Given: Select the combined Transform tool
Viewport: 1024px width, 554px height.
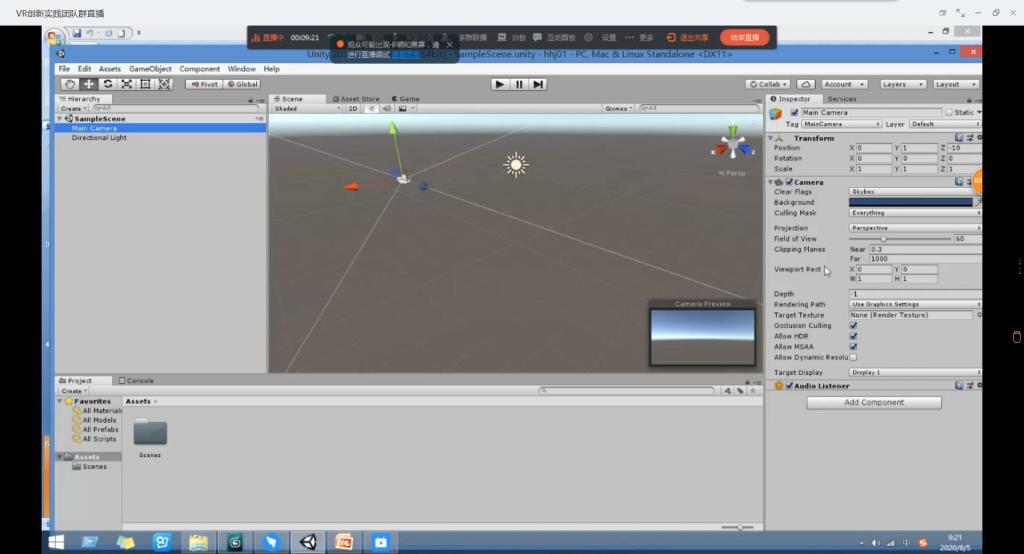Looking at the screenshot, I should (165, 84).
